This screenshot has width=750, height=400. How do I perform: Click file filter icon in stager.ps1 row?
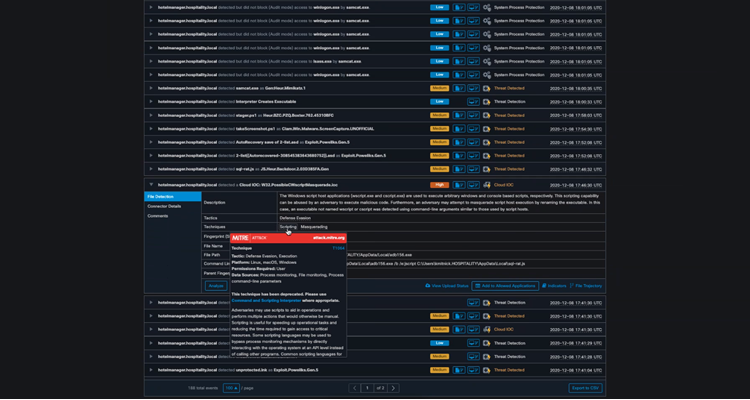(x=459, y=115)
